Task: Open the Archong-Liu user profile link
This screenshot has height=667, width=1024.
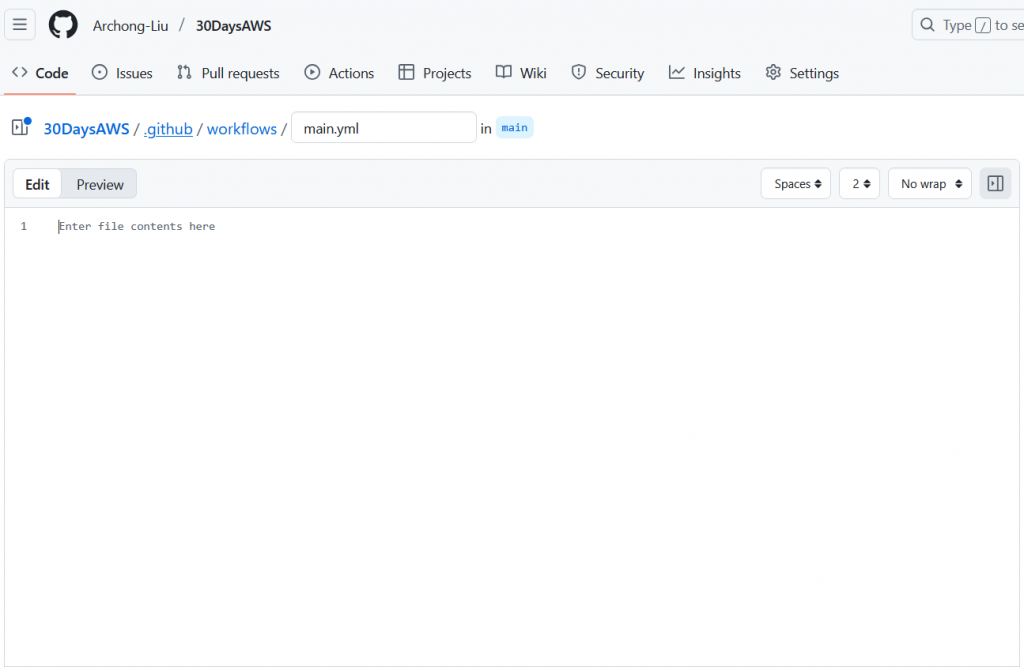Action: [130, 25]
